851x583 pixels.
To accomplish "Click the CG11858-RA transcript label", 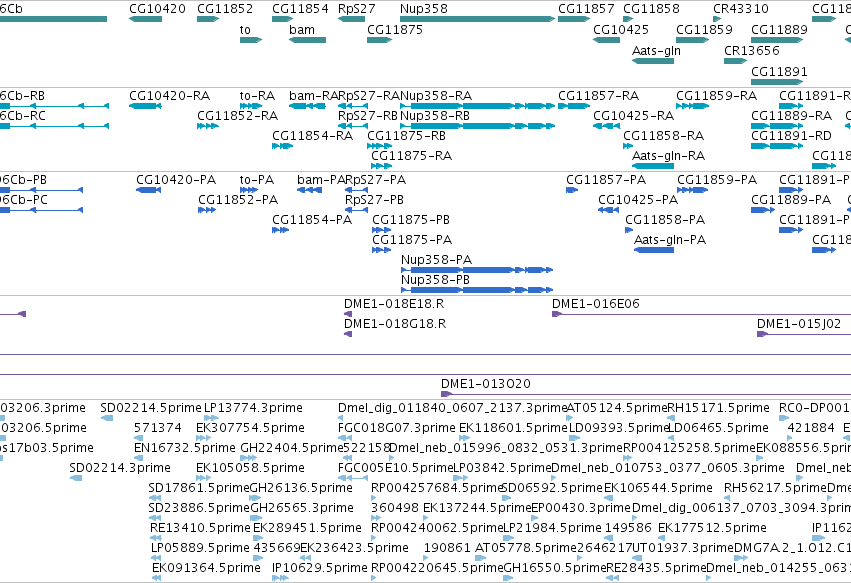I will [x=663, y=136].
